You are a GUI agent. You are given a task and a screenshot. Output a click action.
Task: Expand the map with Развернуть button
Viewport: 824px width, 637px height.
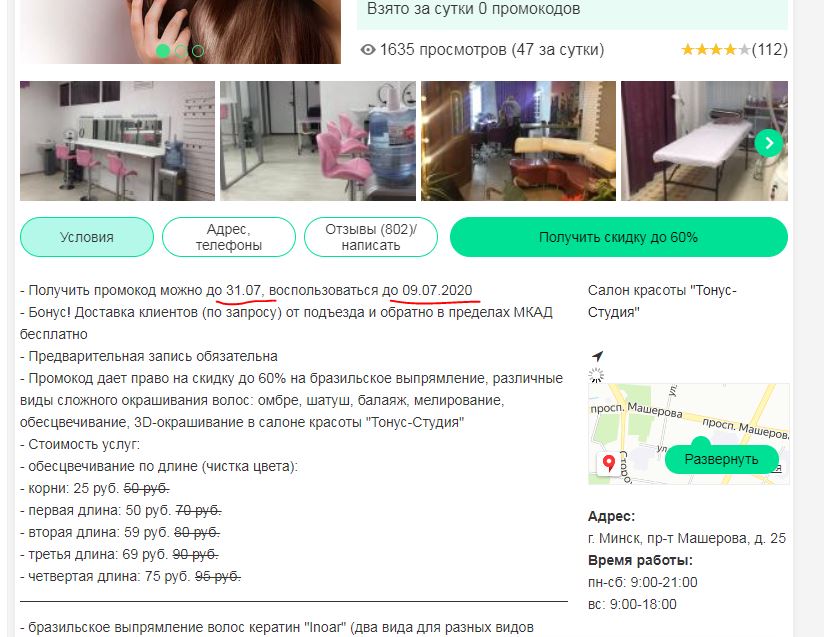[x=721, y=459]
